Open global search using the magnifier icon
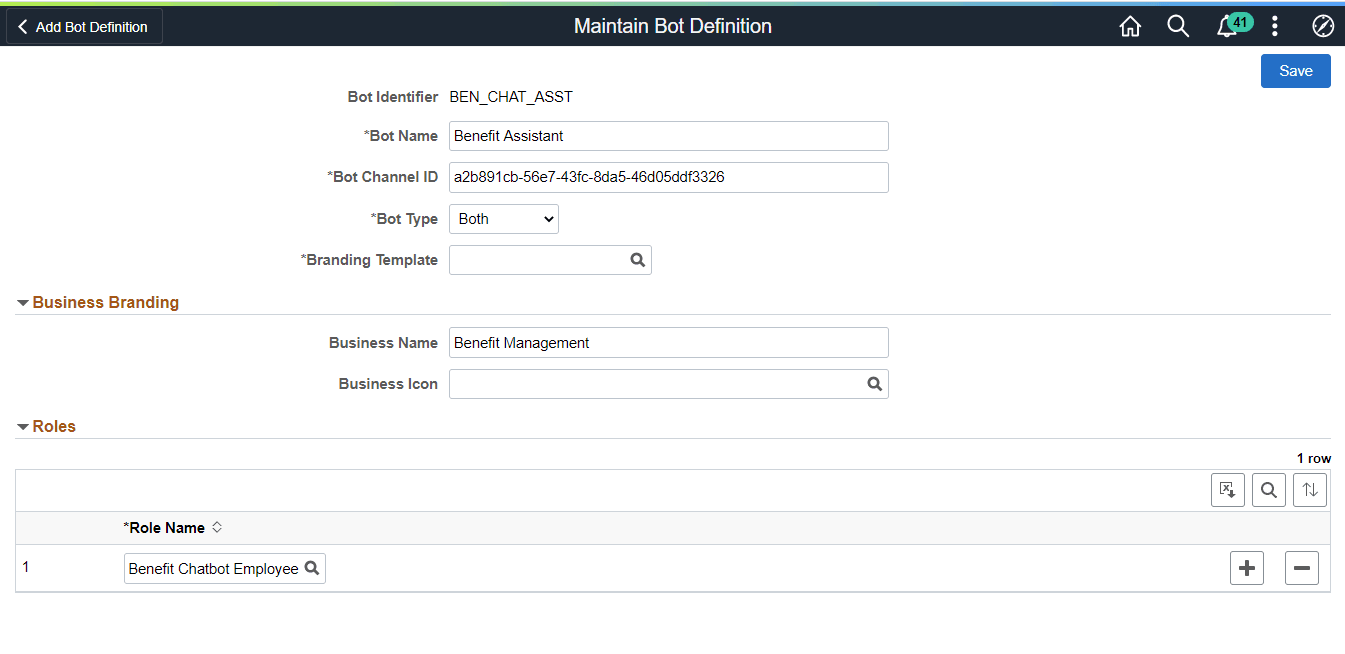 1178,26
